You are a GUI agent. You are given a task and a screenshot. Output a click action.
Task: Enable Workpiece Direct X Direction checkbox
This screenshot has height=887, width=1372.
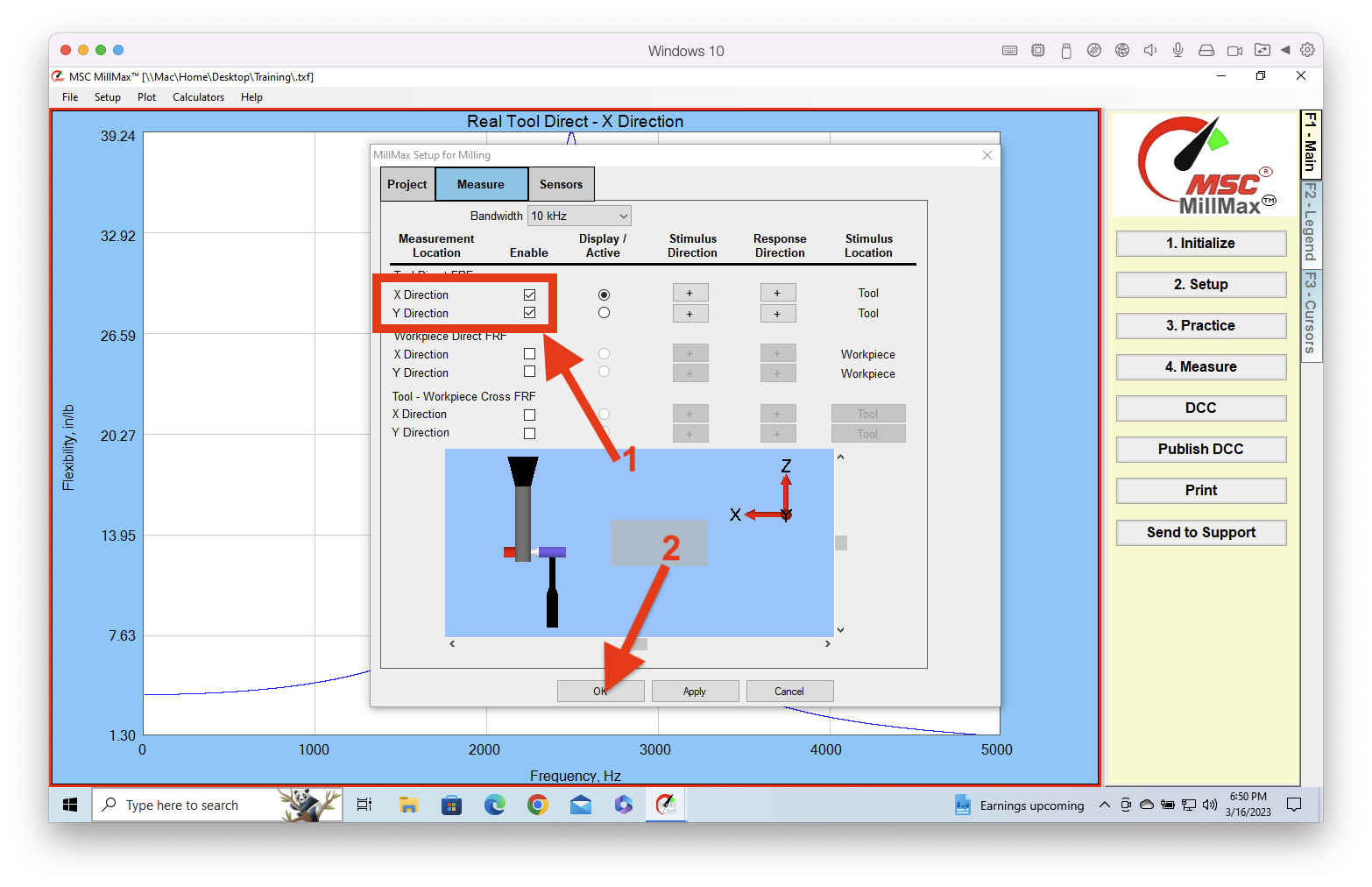(x=529, y=354)
